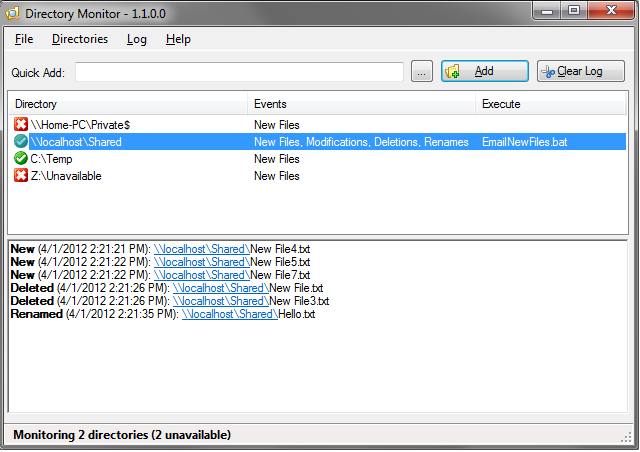Open the Directories menu

(x=80, y=39)
